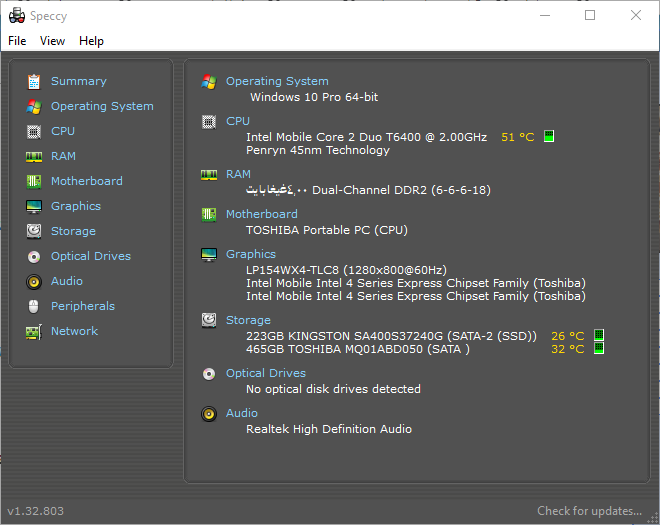Click Realtek High Definition Audio text
Screen dimensions: 660x525
click(x=329, y=429)
